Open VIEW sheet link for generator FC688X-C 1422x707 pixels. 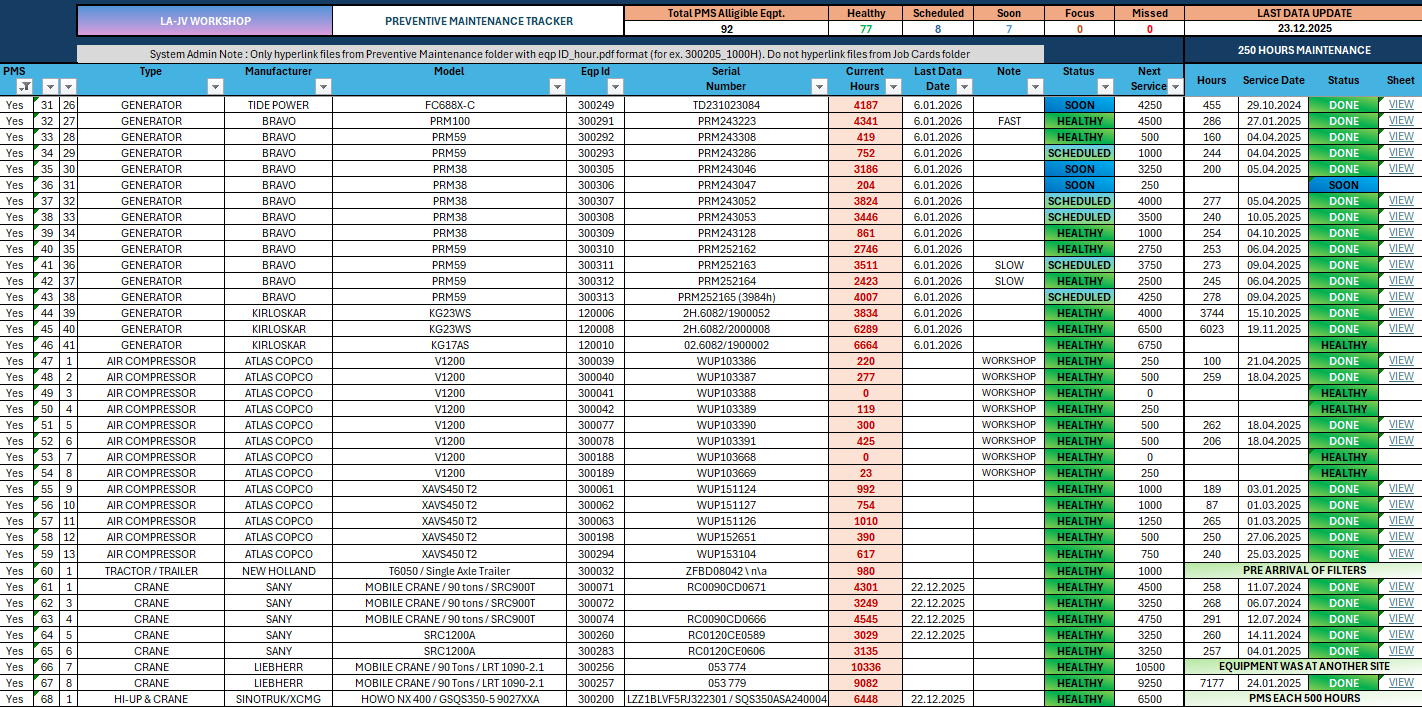pos(1400,104)
